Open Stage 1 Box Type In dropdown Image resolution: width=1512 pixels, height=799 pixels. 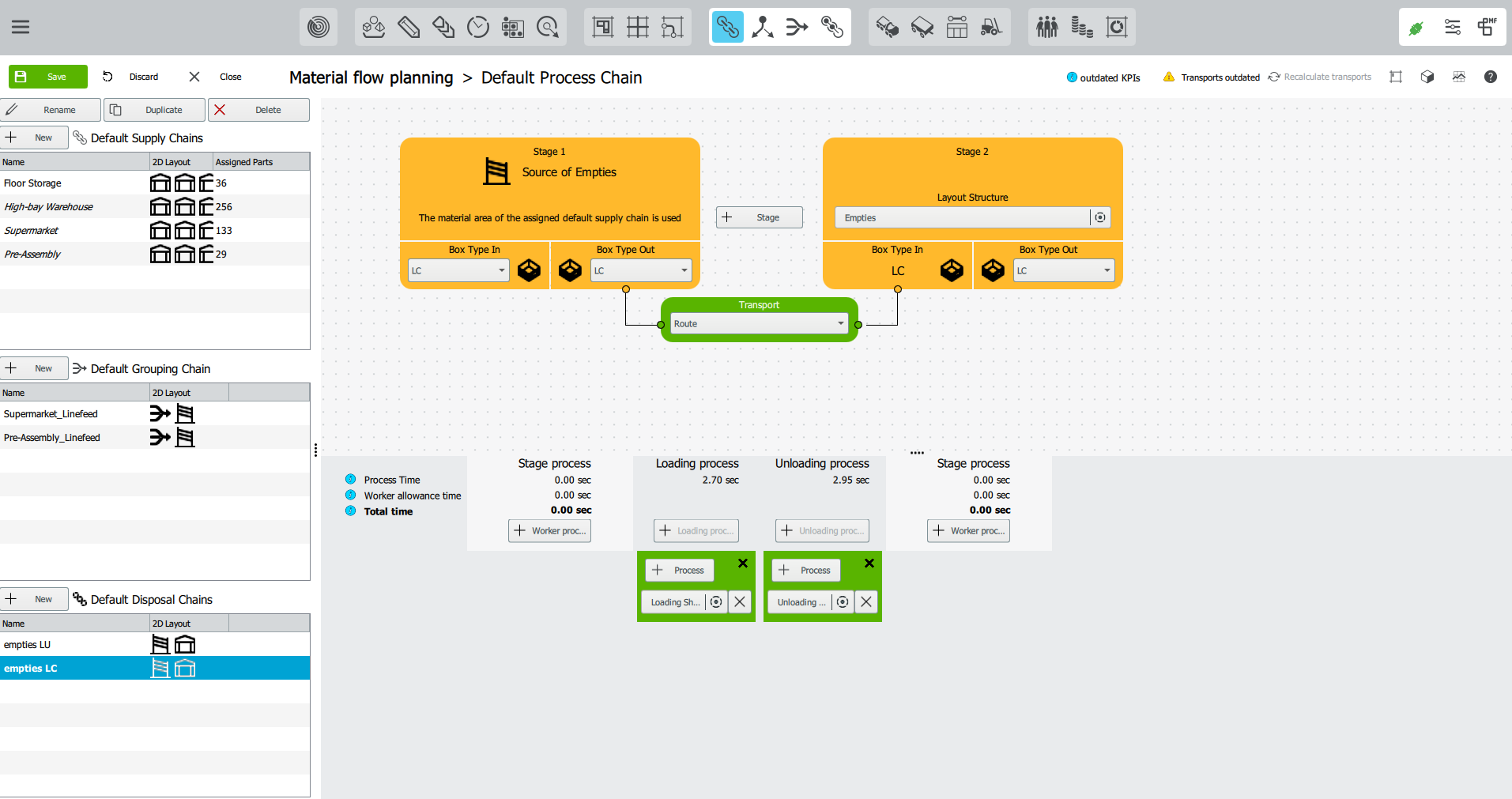[x=458, y=270]
